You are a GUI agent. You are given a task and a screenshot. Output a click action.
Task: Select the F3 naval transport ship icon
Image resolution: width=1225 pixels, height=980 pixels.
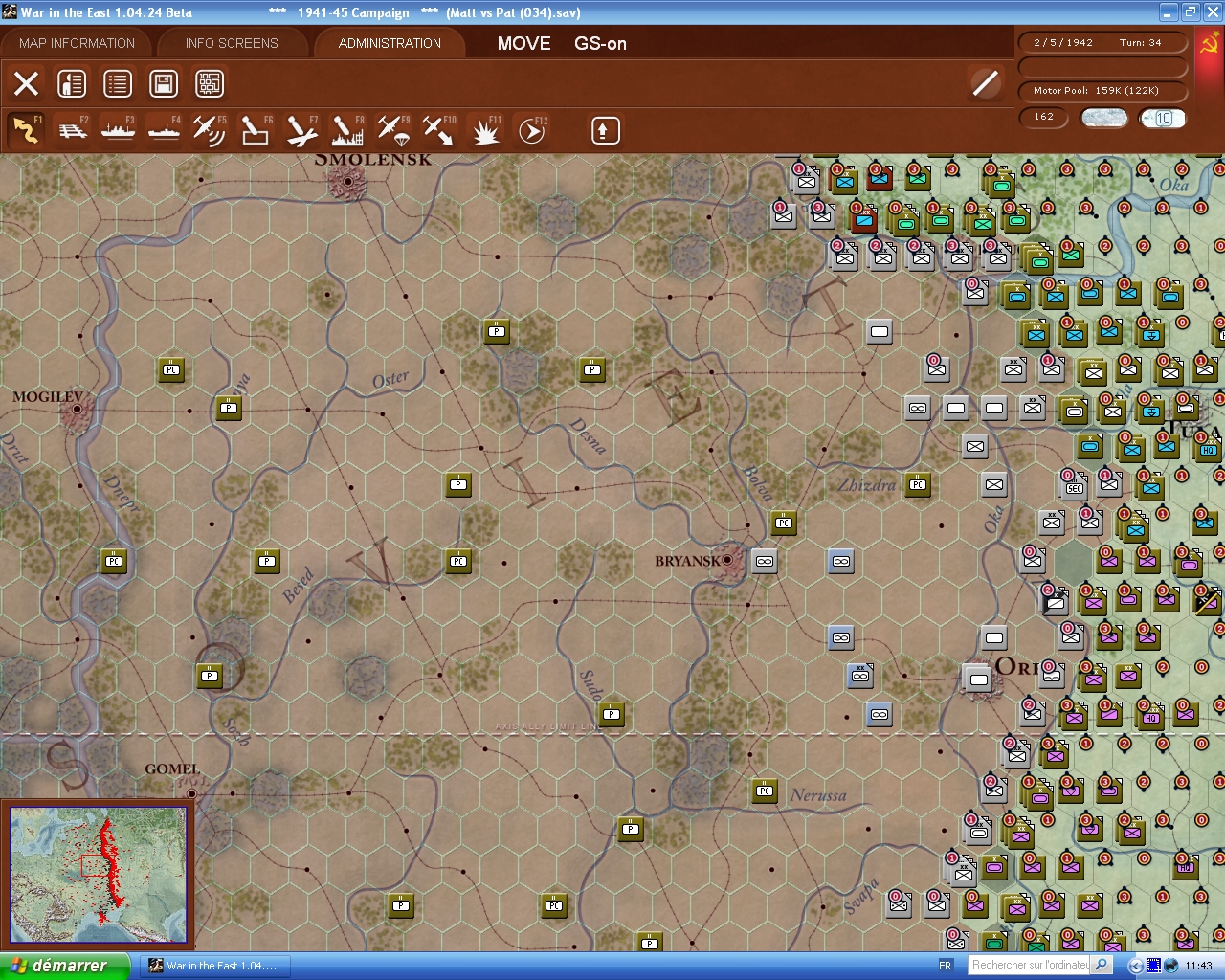tap(118, 130)
